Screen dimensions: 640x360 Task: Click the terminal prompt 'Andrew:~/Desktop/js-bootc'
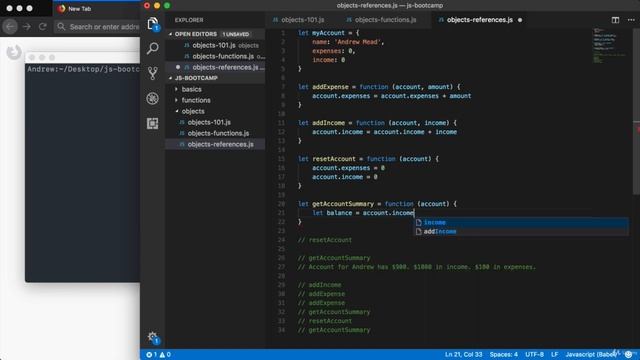click(x=83, y=69)
